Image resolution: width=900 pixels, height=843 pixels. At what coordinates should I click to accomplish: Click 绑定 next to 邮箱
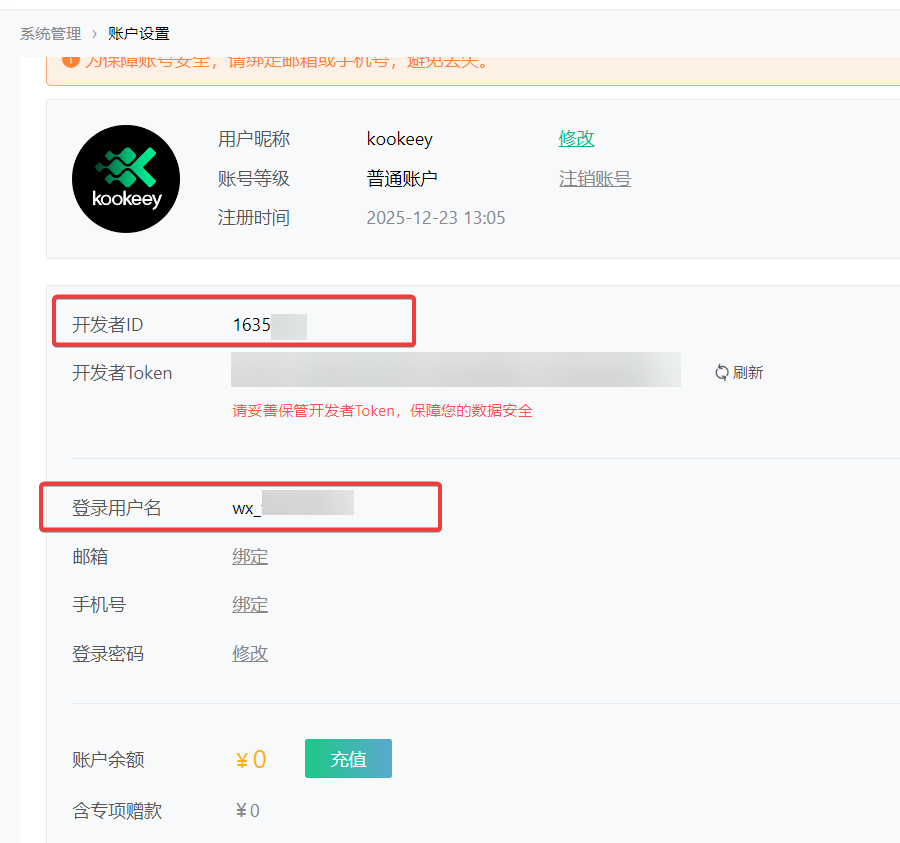click(250, 556)
